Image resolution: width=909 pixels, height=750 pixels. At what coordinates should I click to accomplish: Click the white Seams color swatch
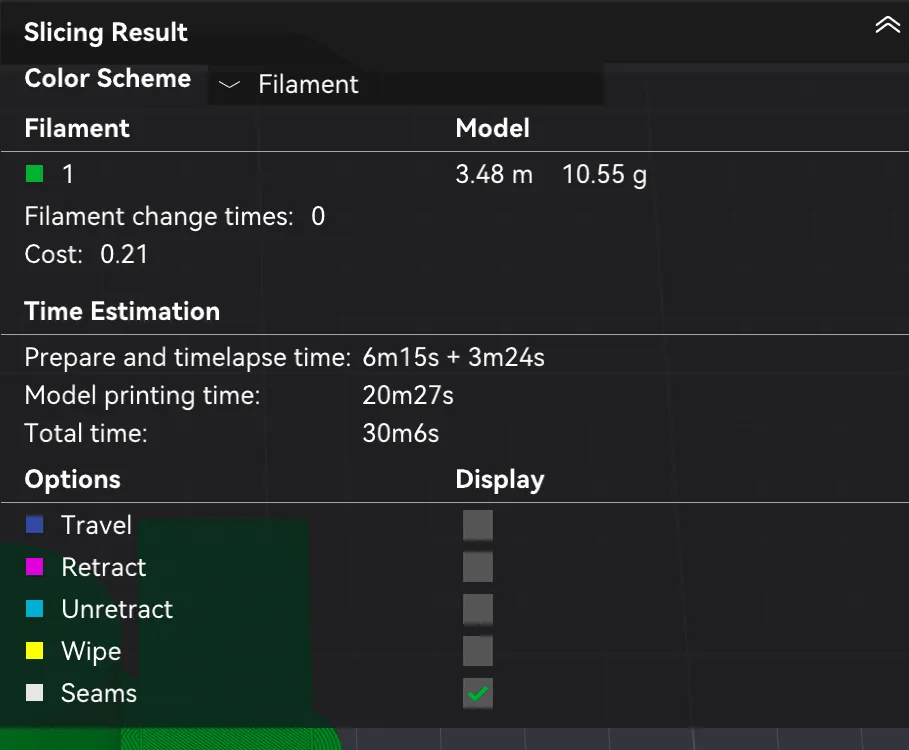[x=35, y=693]
